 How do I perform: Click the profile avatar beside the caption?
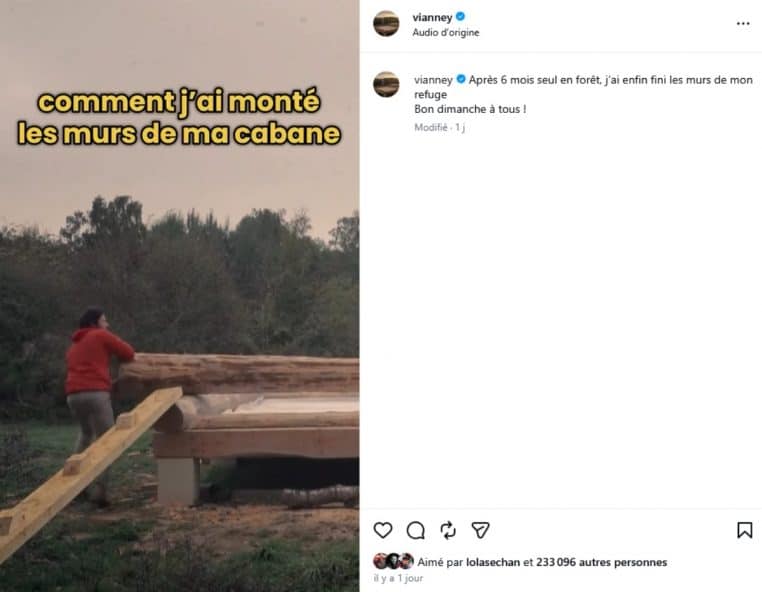pyautogui.click(x=386, y=84)
